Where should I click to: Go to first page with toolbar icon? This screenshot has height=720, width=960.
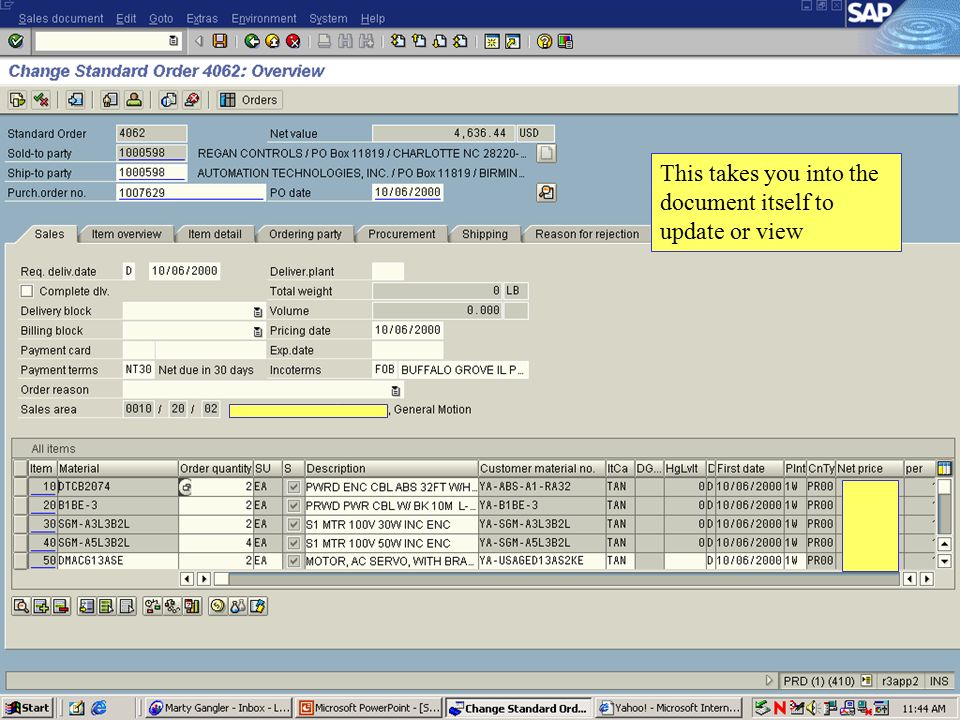click(398, 41)
